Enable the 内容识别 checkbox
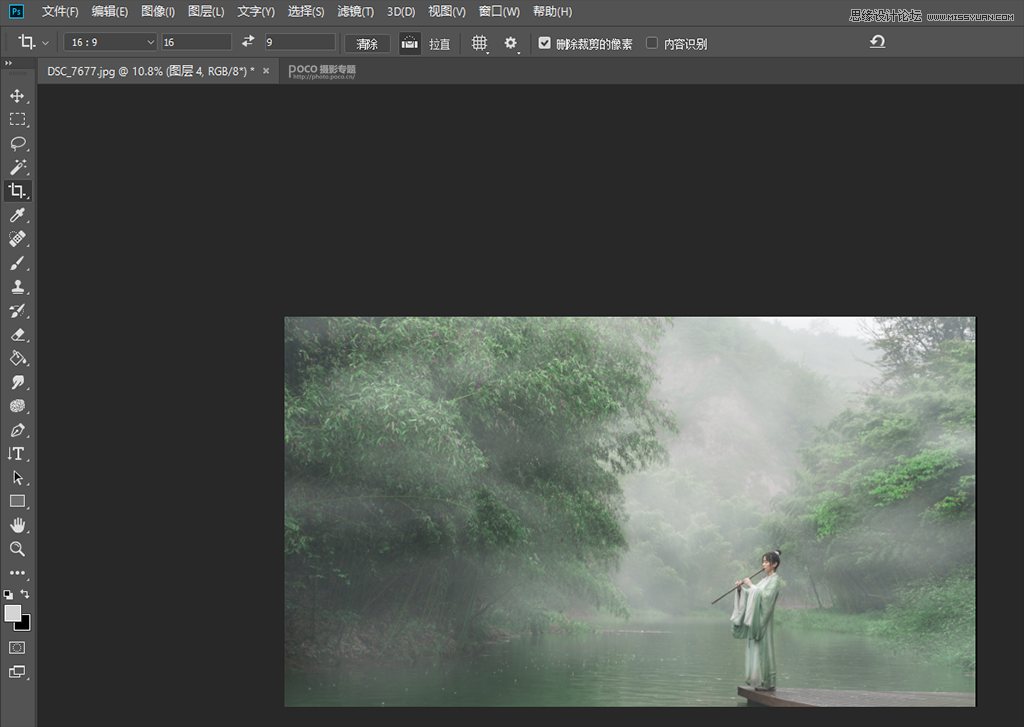 [x=652, y=43]
